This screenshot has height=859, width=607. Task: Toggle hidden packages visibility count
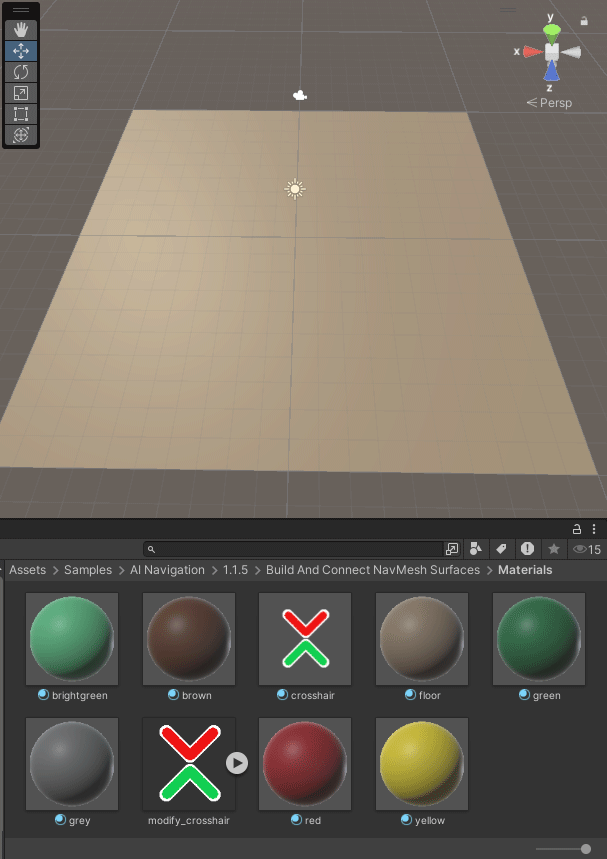[x=586, y=549]
